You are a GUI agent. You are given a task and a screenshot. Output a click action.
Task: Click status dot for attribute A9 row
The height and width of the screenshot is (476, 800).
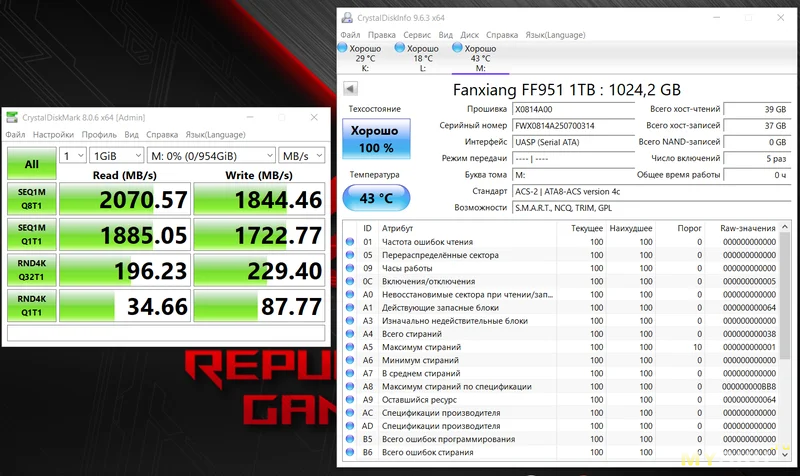tap(350, 399)
